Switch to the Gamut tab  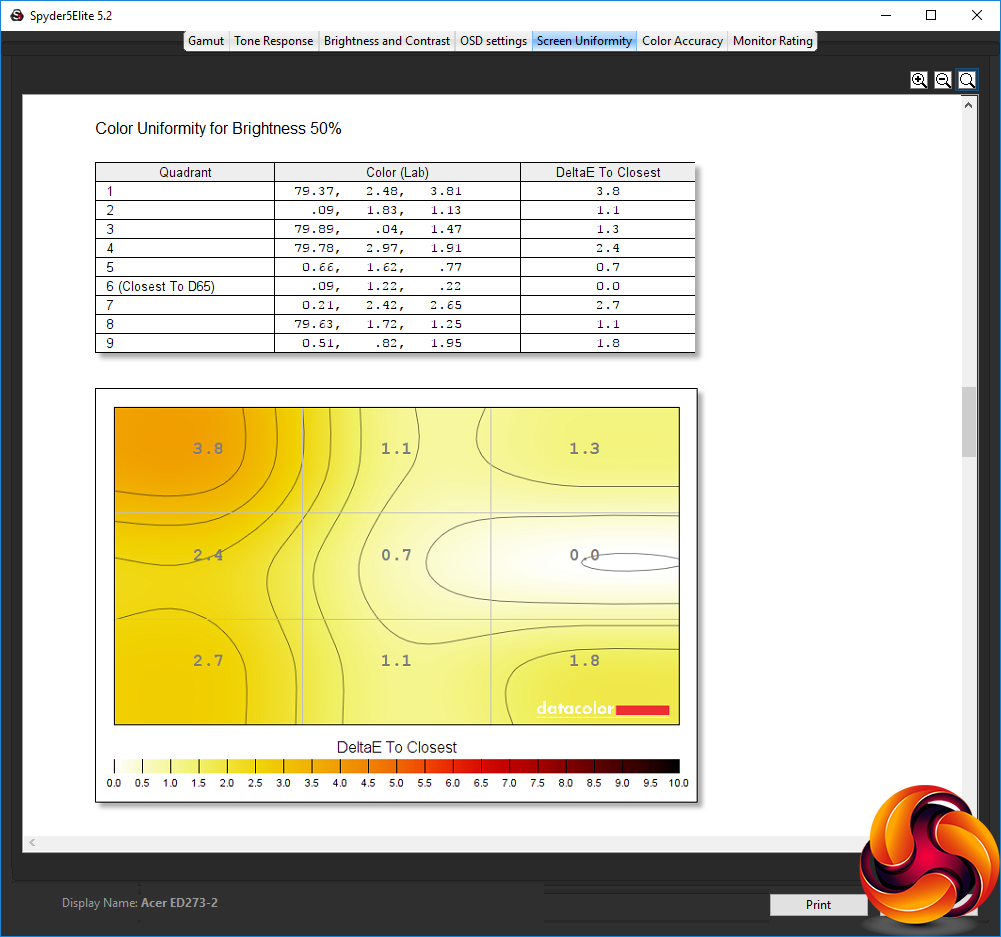point(206,41)
